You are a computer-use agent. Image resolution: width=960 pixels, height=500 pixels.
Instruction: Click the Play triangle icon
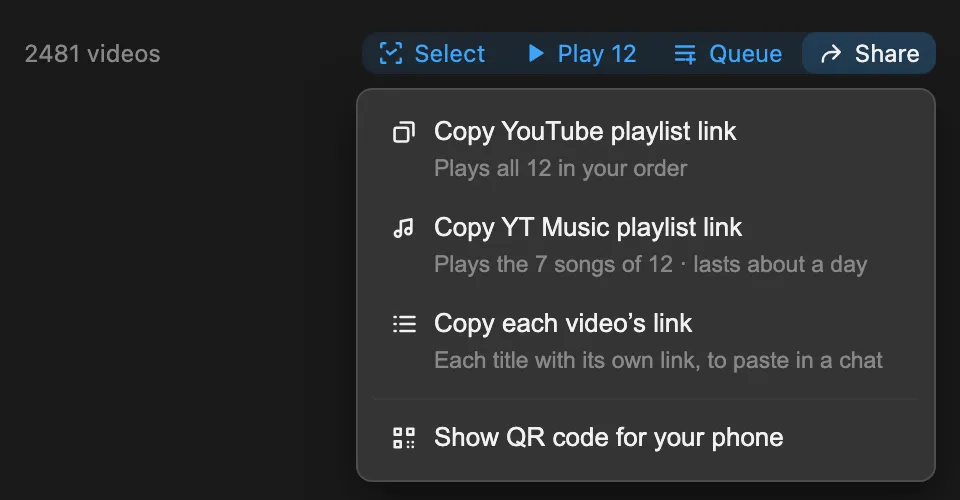536,53
